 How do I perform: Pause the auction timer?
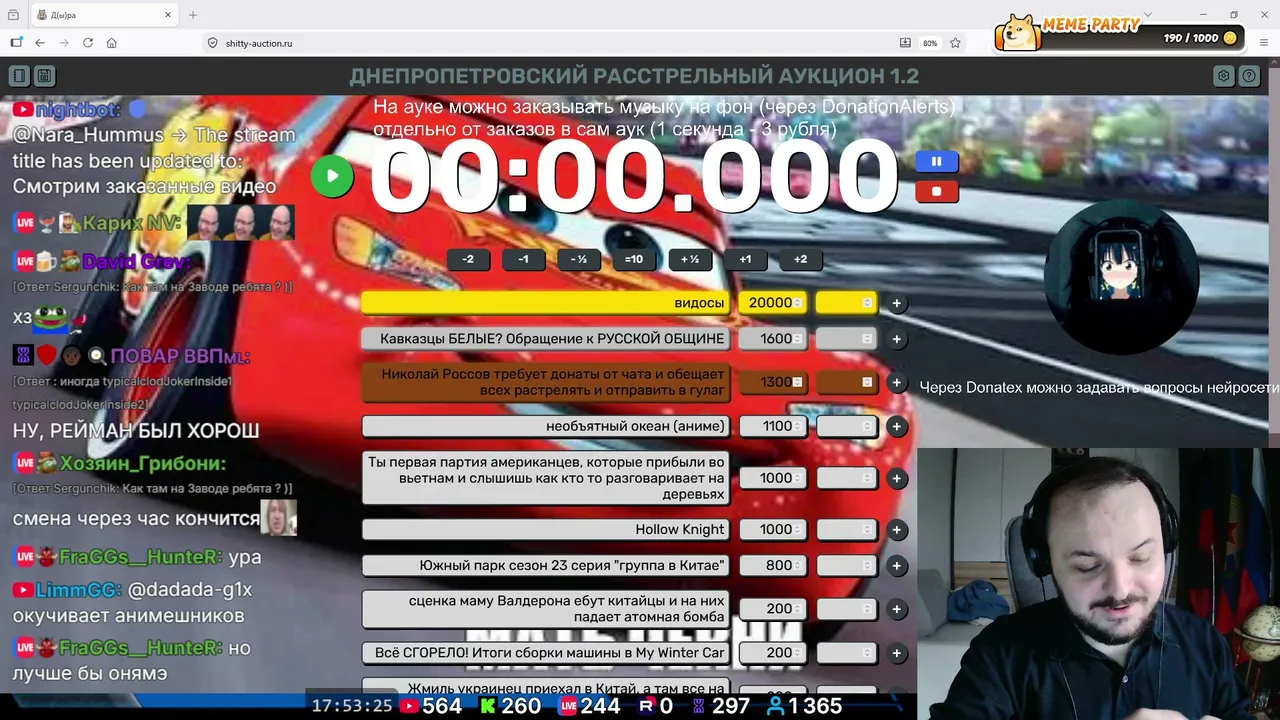tap(936, 161)
